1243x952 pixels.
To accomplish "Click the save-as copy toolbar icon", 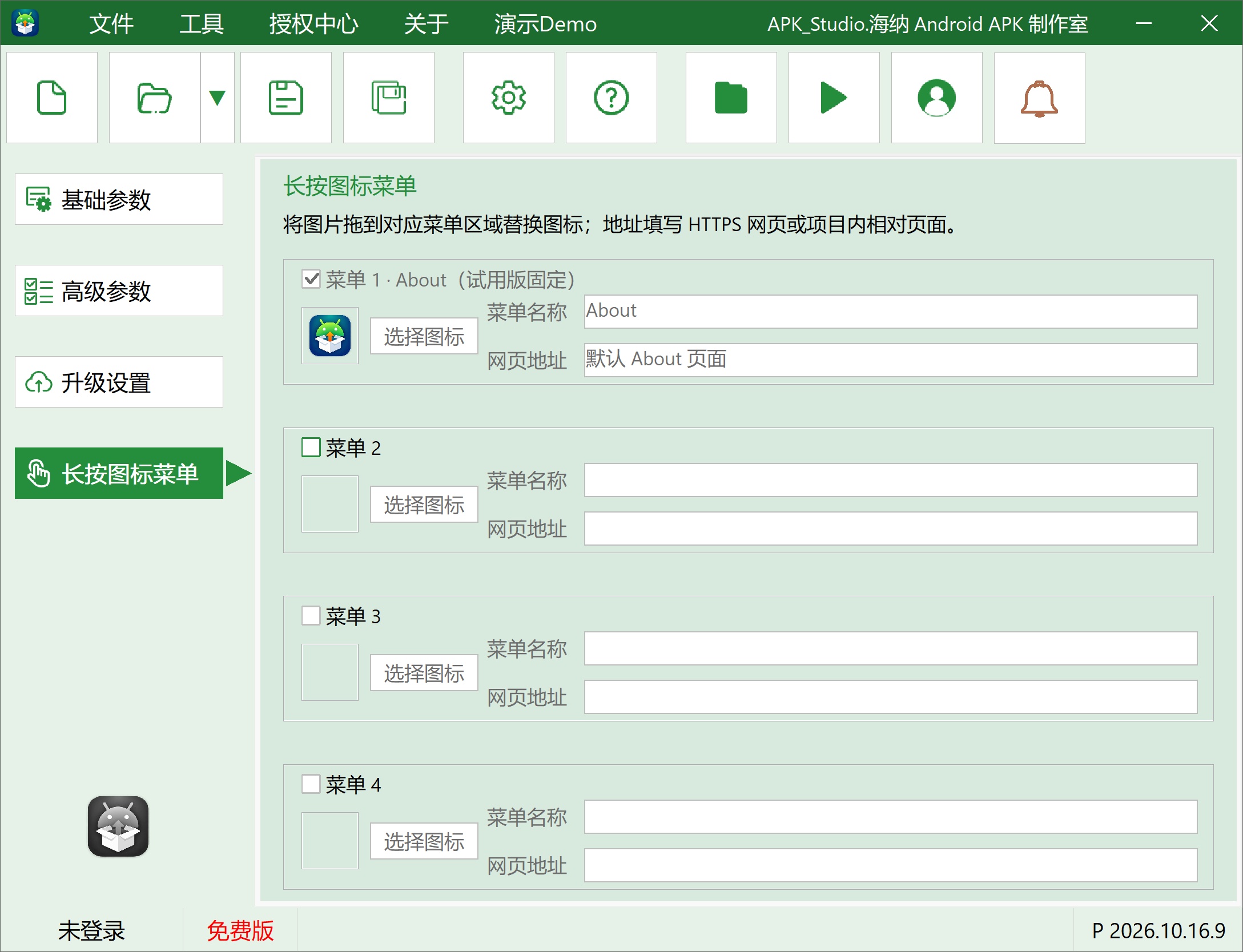I will (389, 98).
